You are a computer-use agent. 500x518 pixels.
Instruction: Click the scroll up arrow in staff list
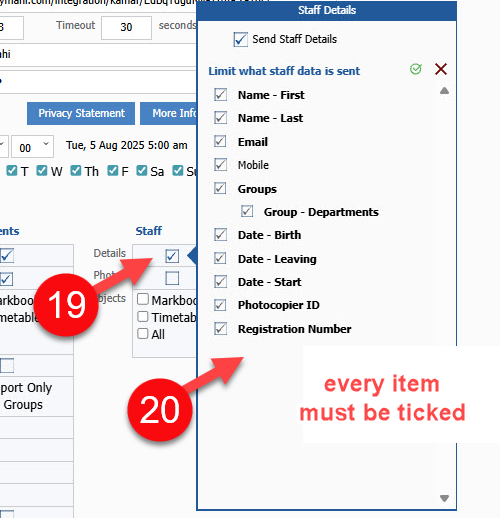click(444, 91)
